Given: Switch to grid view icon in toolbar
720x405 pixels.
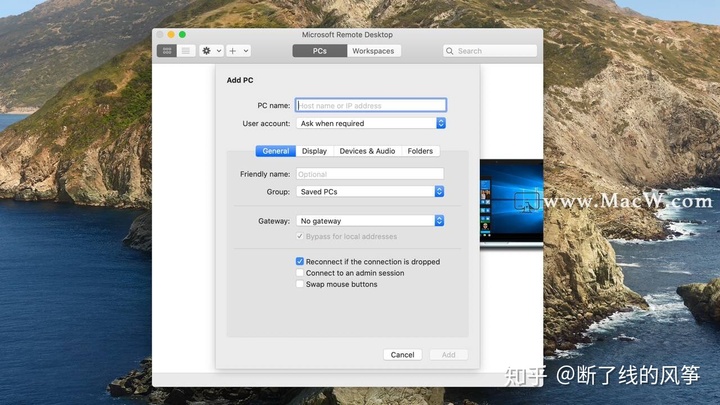Looking at the screenshot, I should [x=167, y=50].
